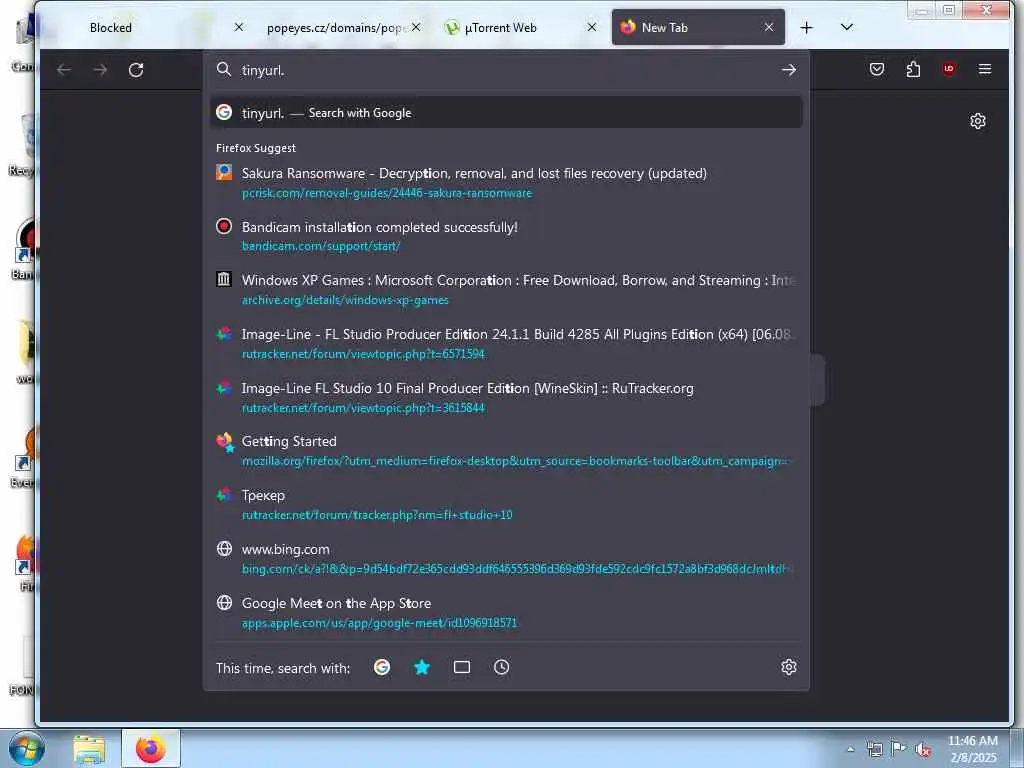The width and height of the screenshot is (1024, 768).
Task: Open search settings gear in dropdown
Action: pos(789,667)
